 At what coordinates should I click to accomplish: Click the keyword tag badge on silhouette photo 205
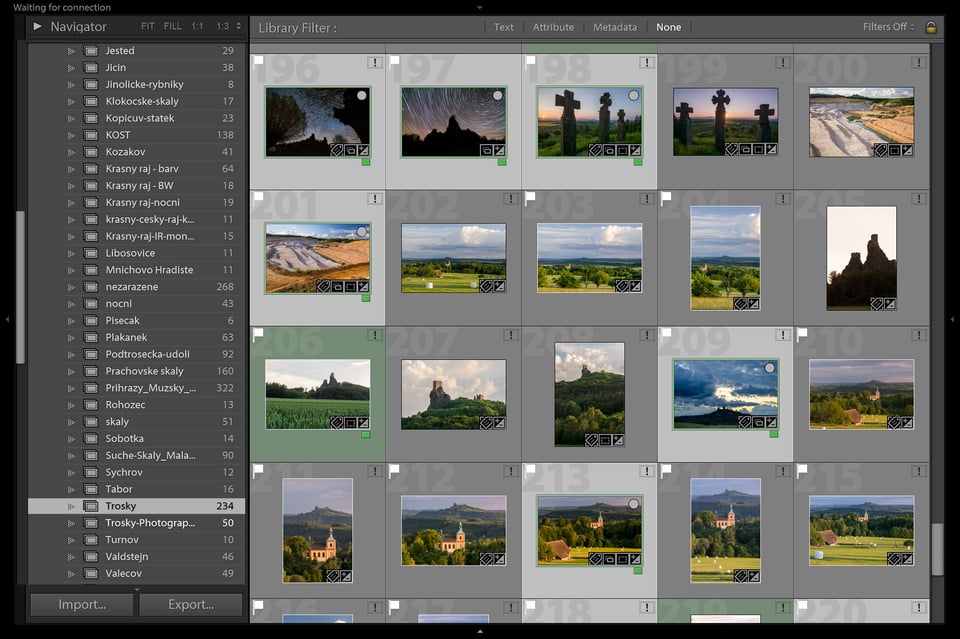click(x=877, y=304)
